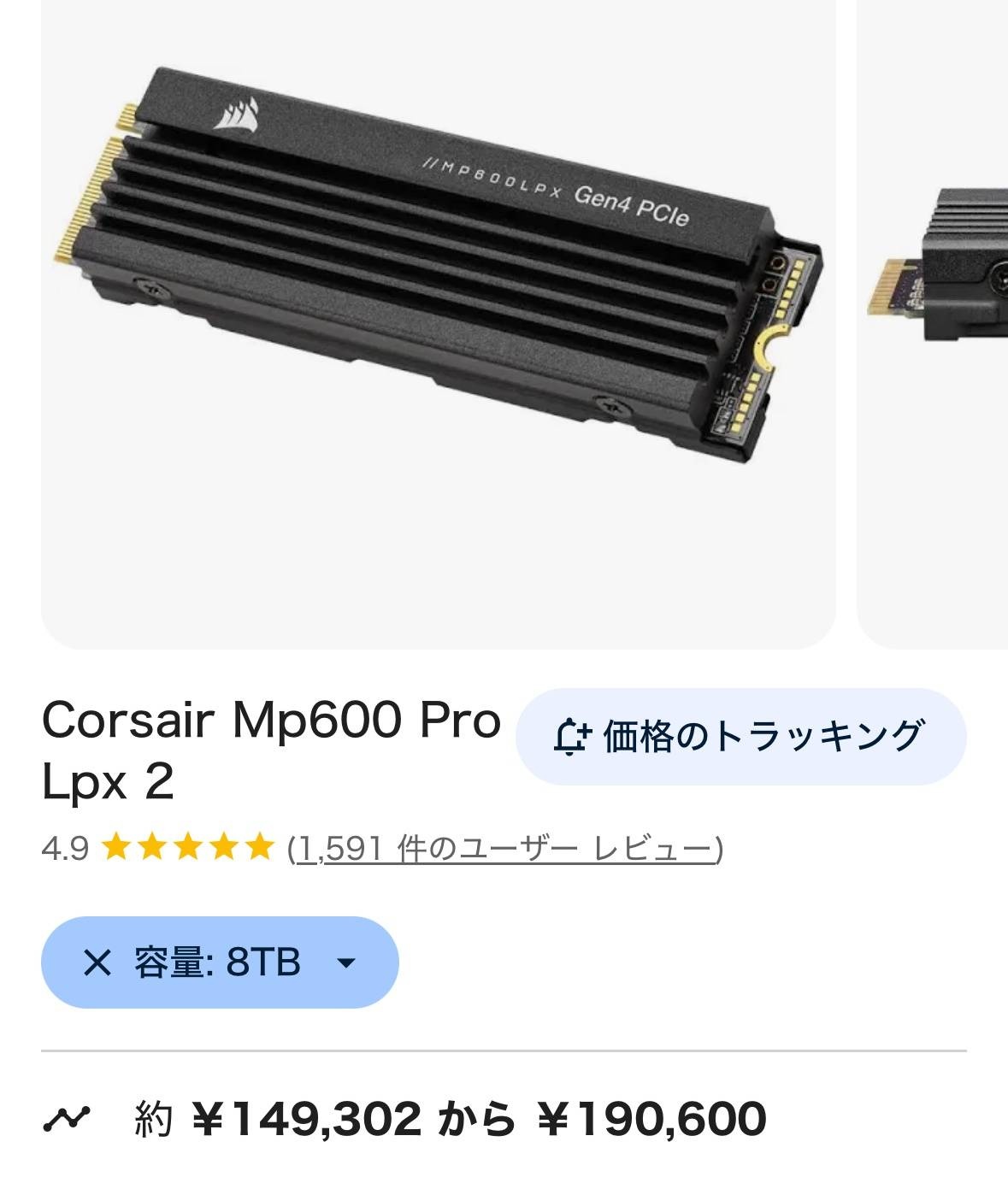Click the fifth gold star in rating

pos(257,848)
